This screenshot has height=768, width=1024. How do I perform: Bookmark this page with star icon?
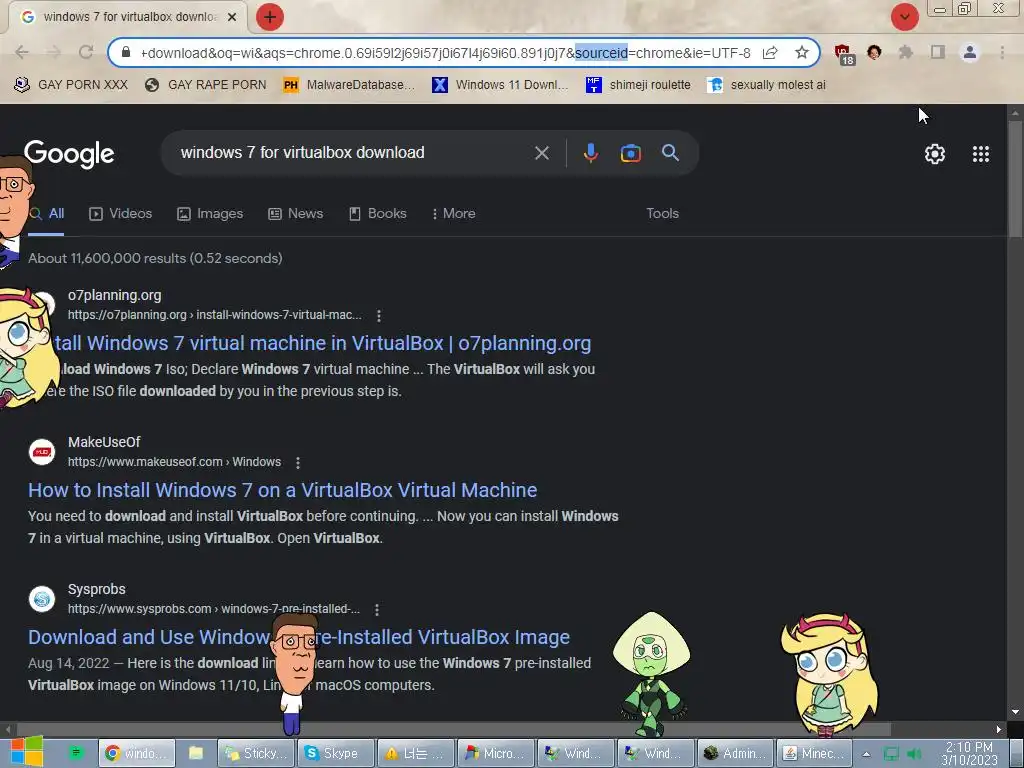(x=802, y=52)
